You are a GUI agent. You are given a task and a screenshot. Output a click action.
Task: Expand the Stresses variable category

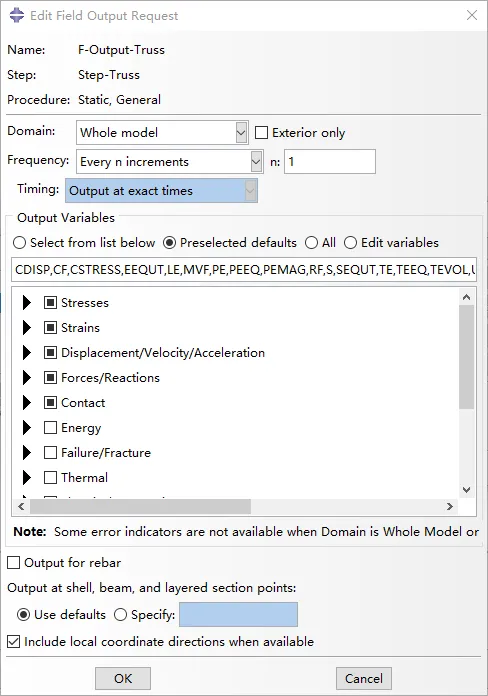click(27, 303)
